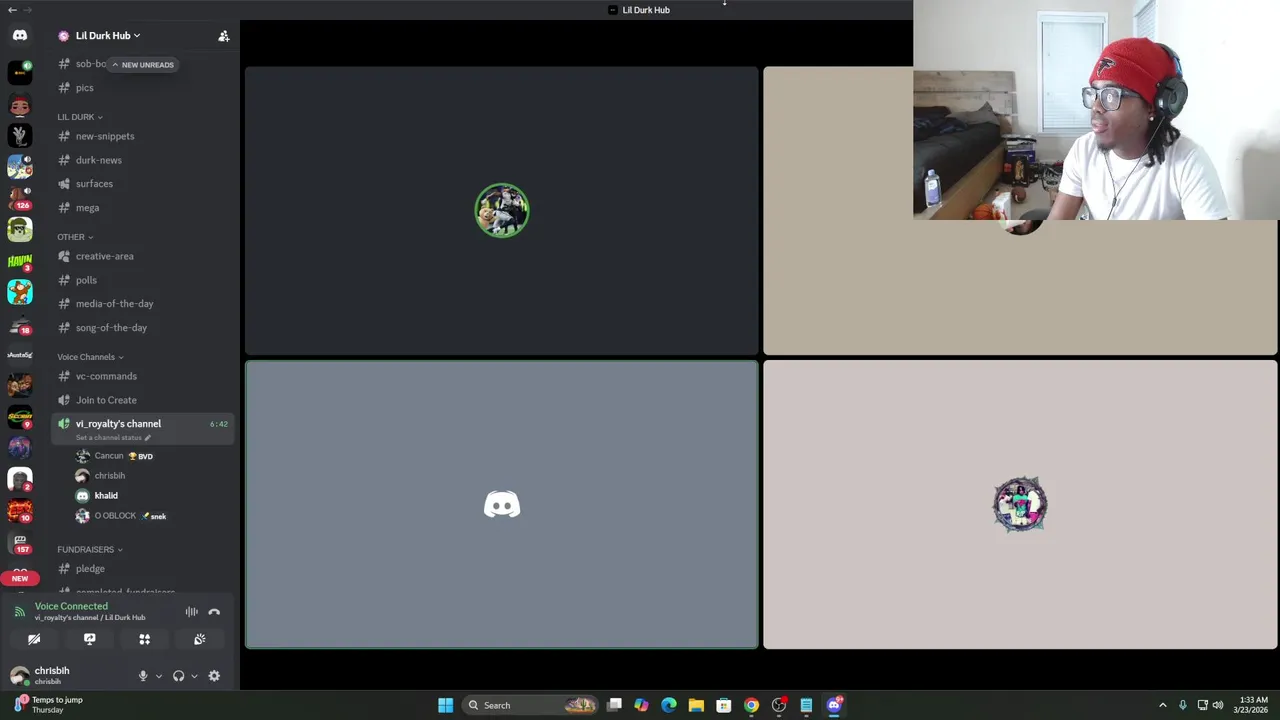
Task: Open microphone input options arrow
Action: tap(158, 676)
